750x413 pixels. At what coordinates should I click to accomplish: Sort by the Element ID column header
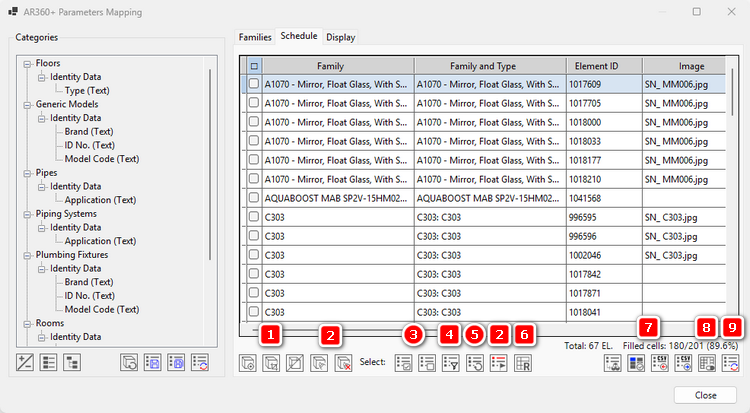(604, 66)
